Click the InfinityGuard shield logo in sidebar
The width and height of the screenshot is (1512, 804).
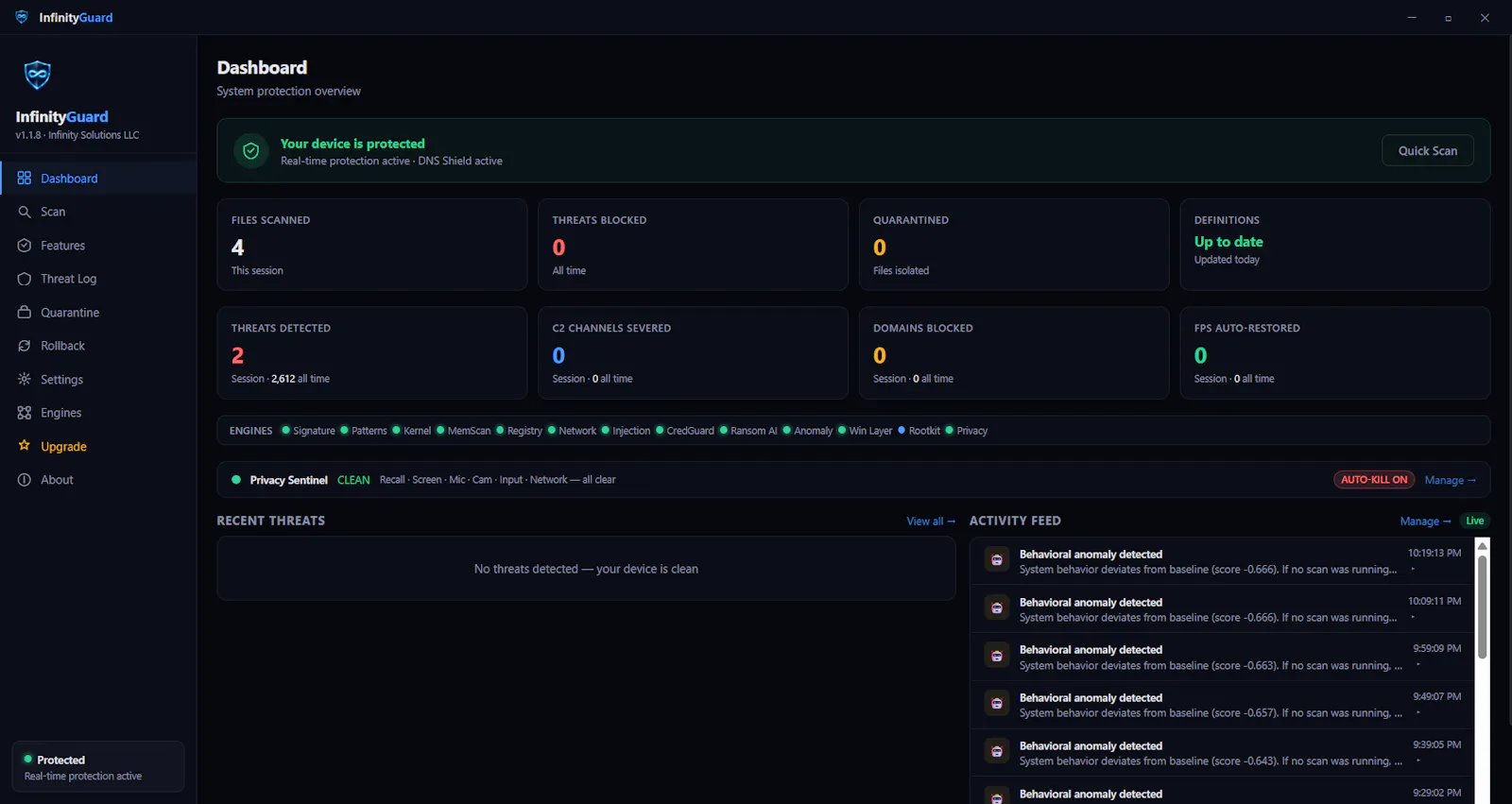tap(37, 75)
